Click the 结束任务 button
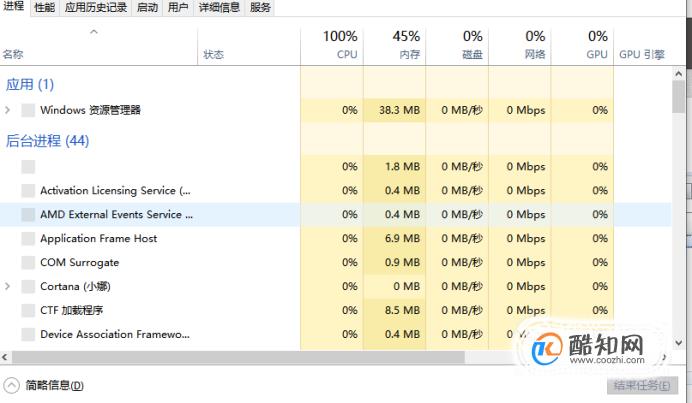692x403 pixels. pos(642,385)
